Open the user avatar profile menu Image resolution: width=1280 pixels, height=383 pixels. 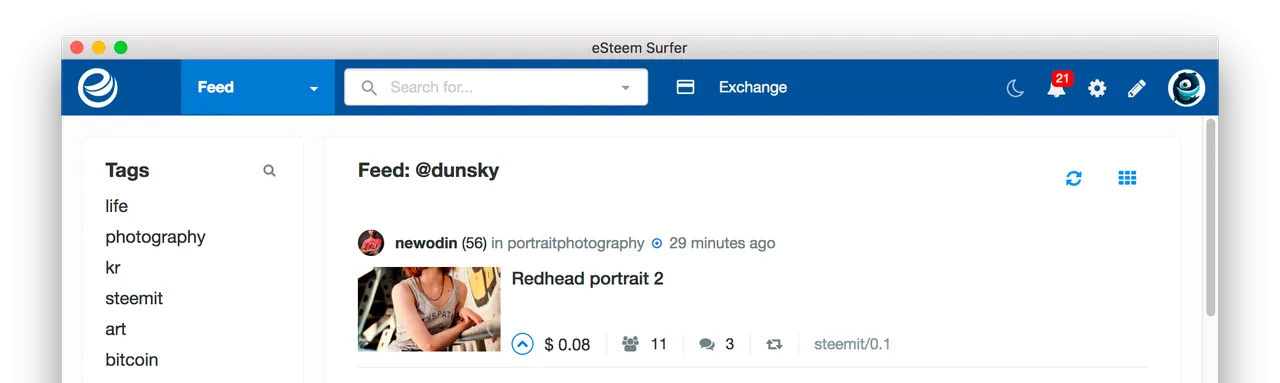[x=1186, y=87]
